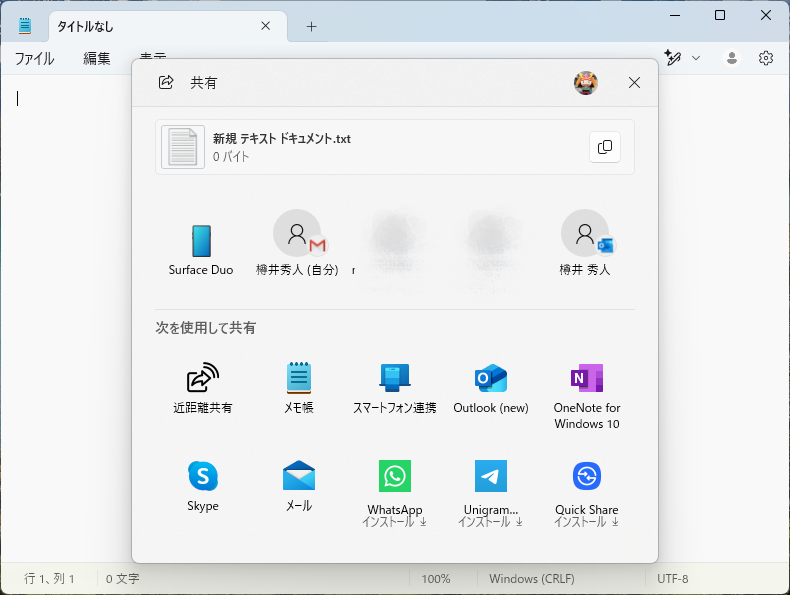Click into the Notepad text editing area
The width and height of the screenshot is (790, 595).
pos(65,317)
